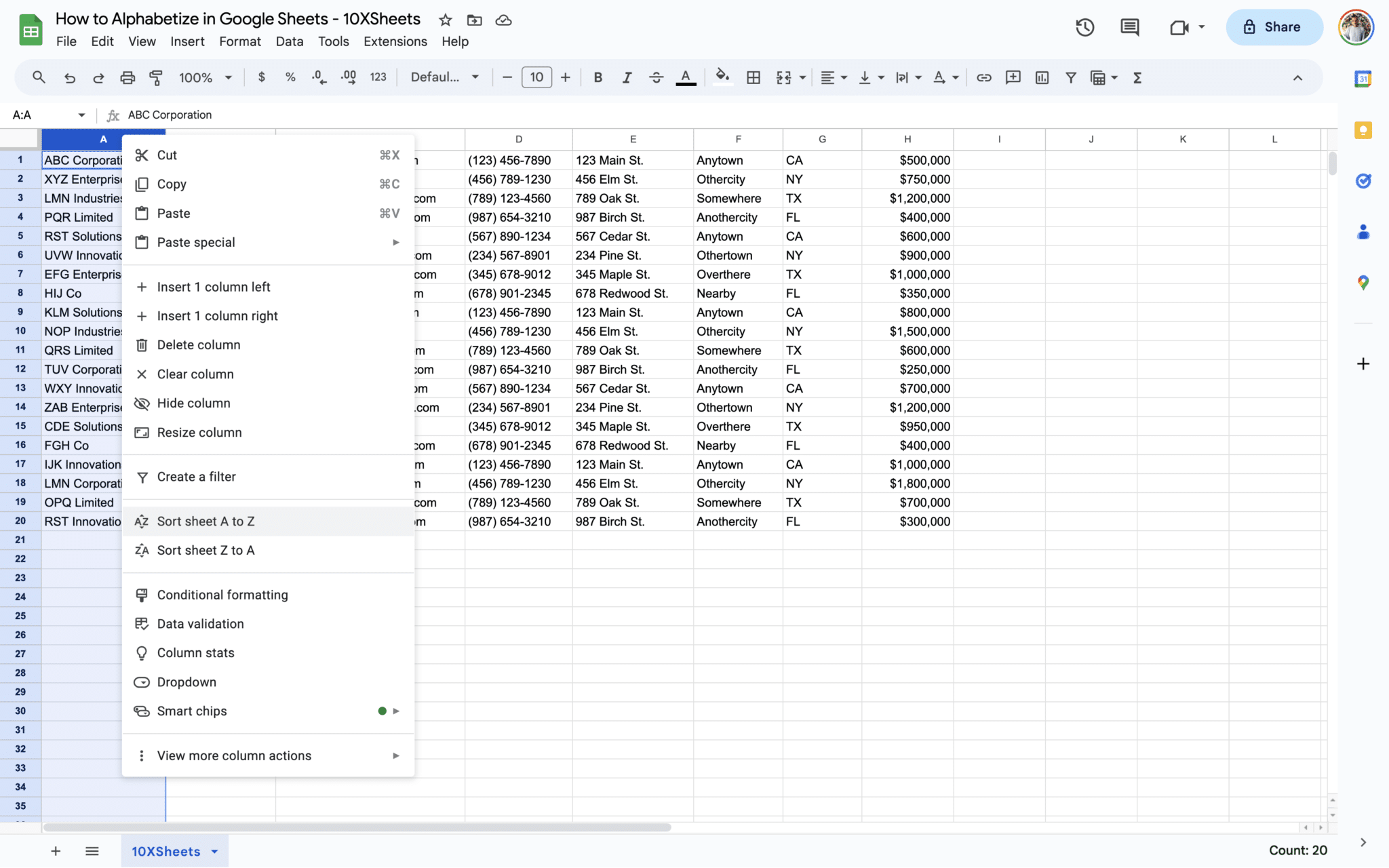The image size is (1389, 868).
Task: Click the Share button
Action: [x=1273, y=27]
